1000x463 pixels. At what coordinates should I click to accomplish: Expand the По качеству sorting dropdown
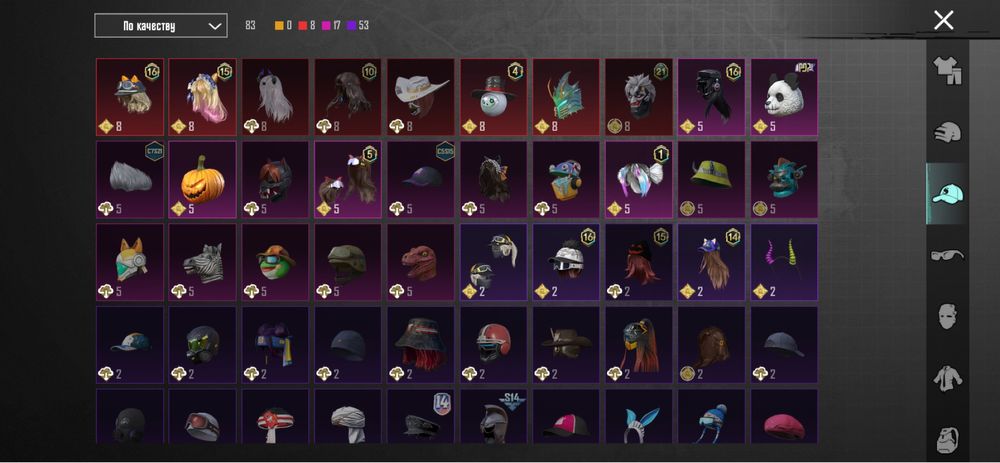pos(161,26)
